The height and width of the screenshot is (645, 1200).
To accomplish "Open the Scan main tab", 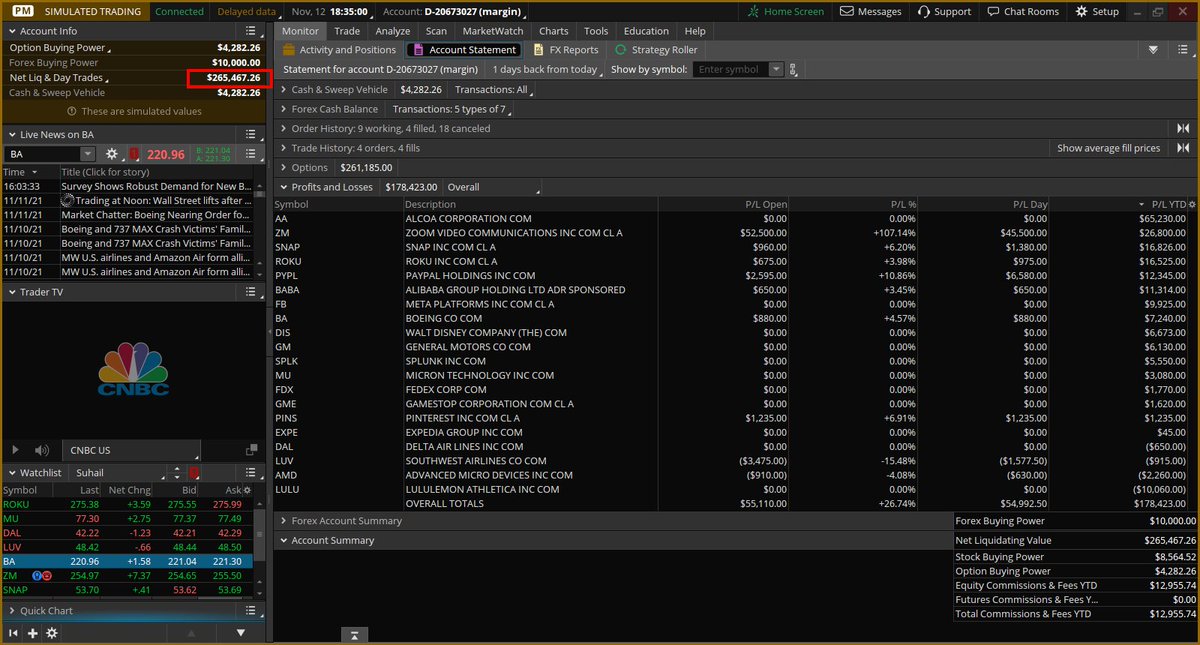I will tap(436, 31).
